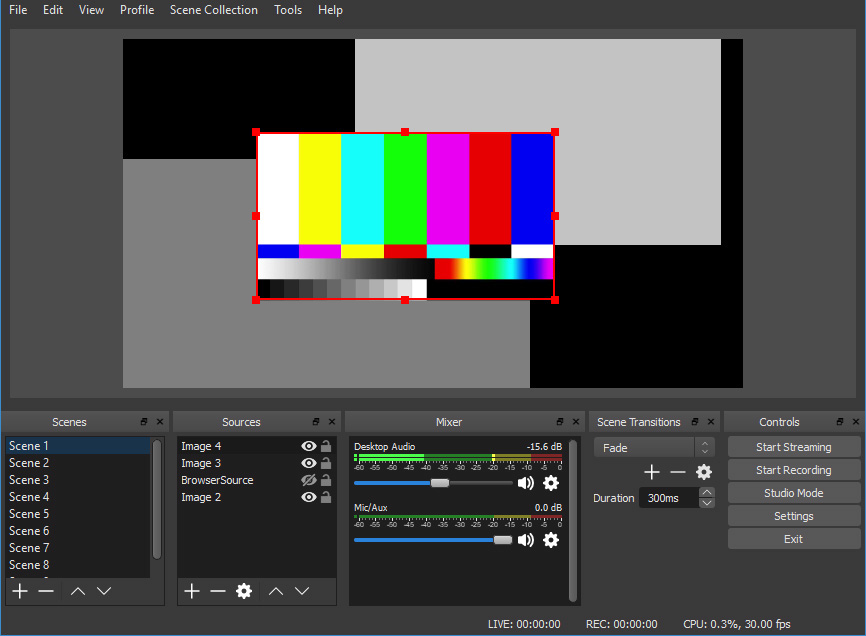Open Mic/Aux settings gear
The height and width of the screenshot is (636, 866).
pyautogui.click(x=551, y=540)
